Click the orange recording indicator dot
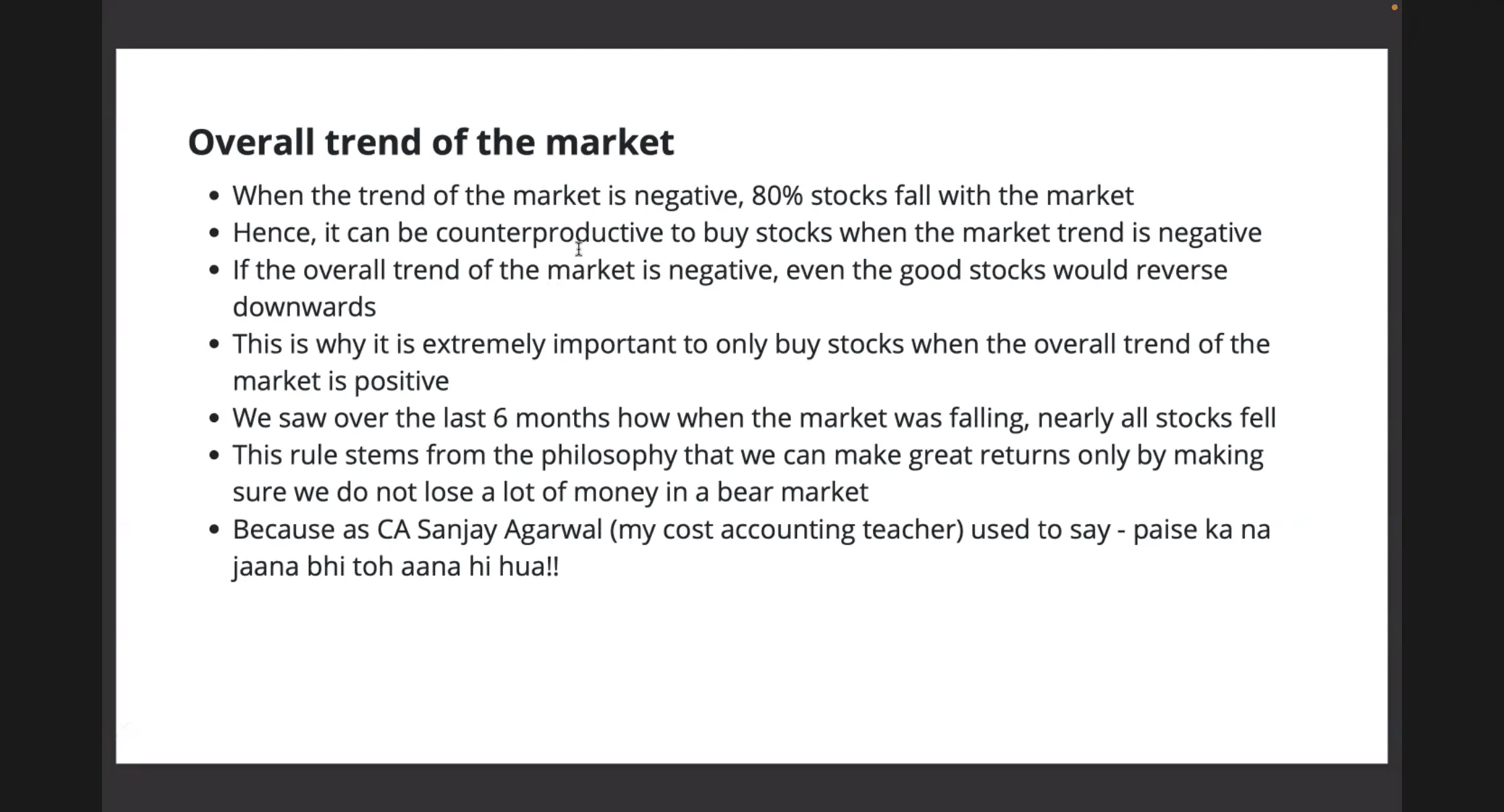 (x=1395, y=7)
